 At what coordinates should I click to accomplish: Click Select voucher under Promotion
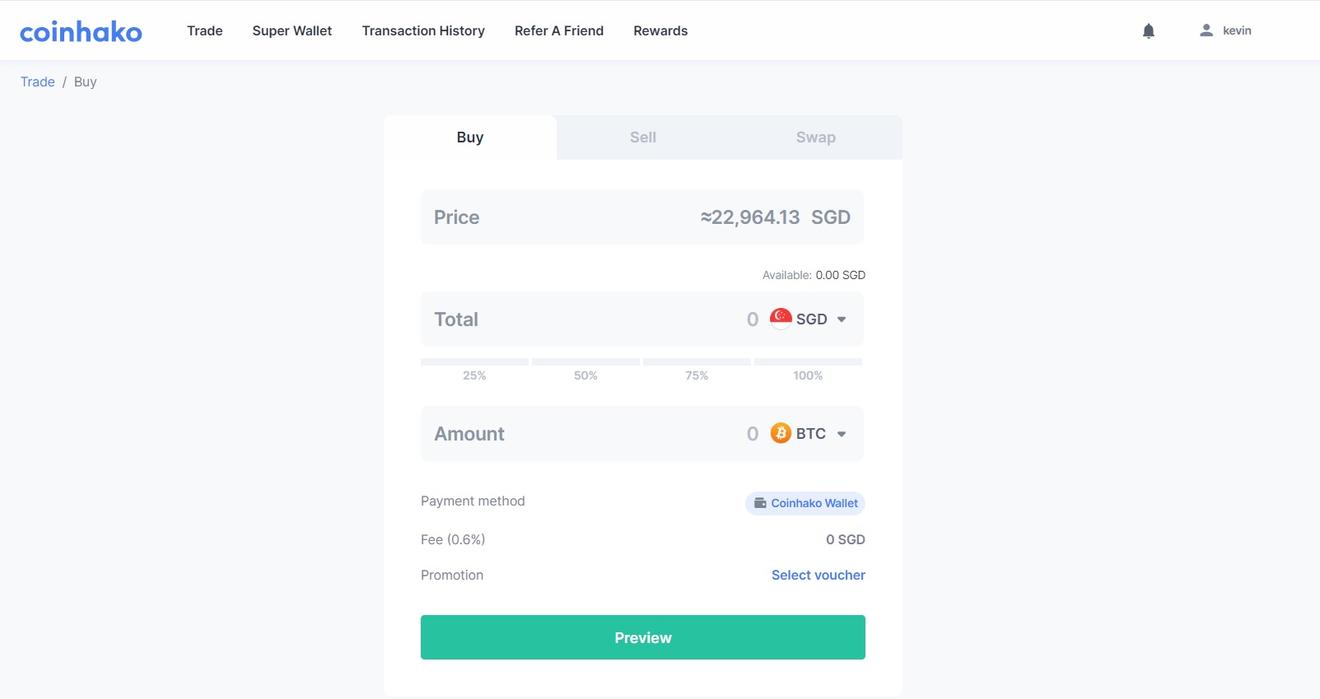[x=817, y=574]
